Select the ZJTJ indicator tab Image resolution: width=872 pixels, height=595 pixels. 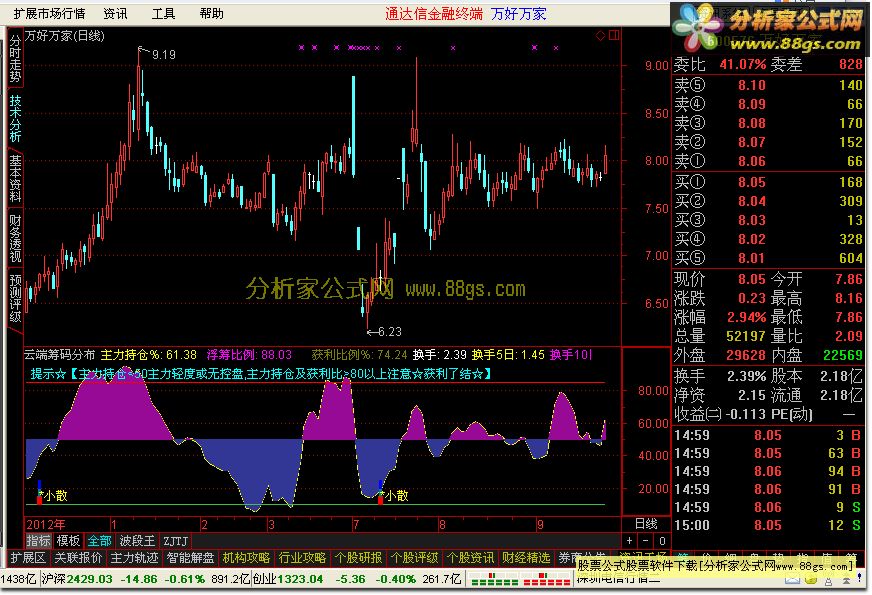(x=175, y=541)
